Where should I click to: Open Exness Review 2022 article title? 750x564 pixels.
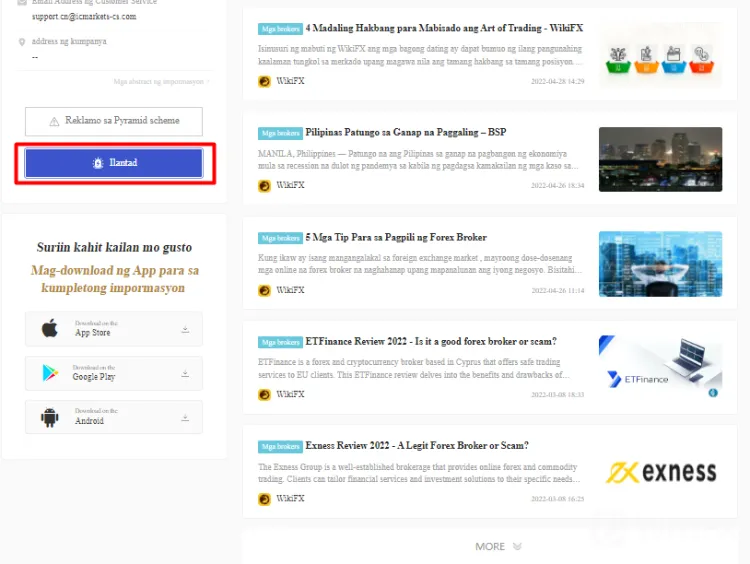(x=417, y=446)
